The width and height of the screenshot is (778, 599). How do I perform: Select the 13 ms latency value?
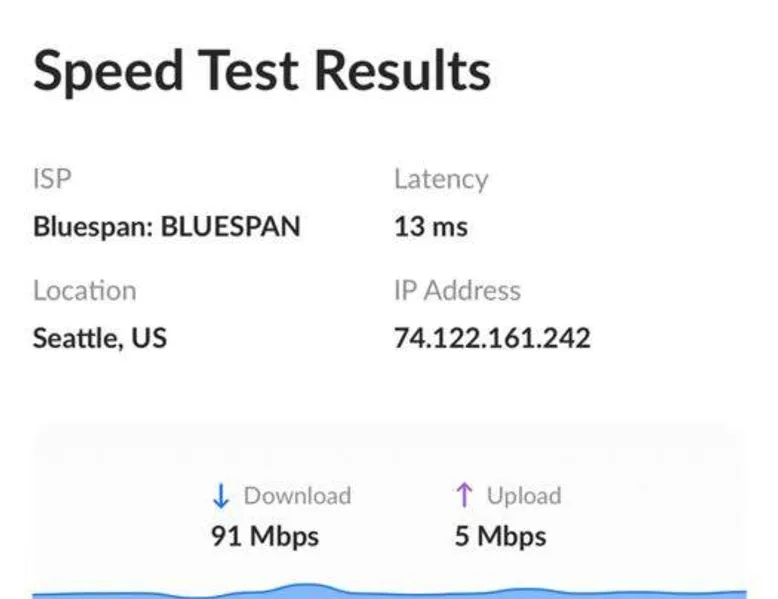[x=431, y=227]
